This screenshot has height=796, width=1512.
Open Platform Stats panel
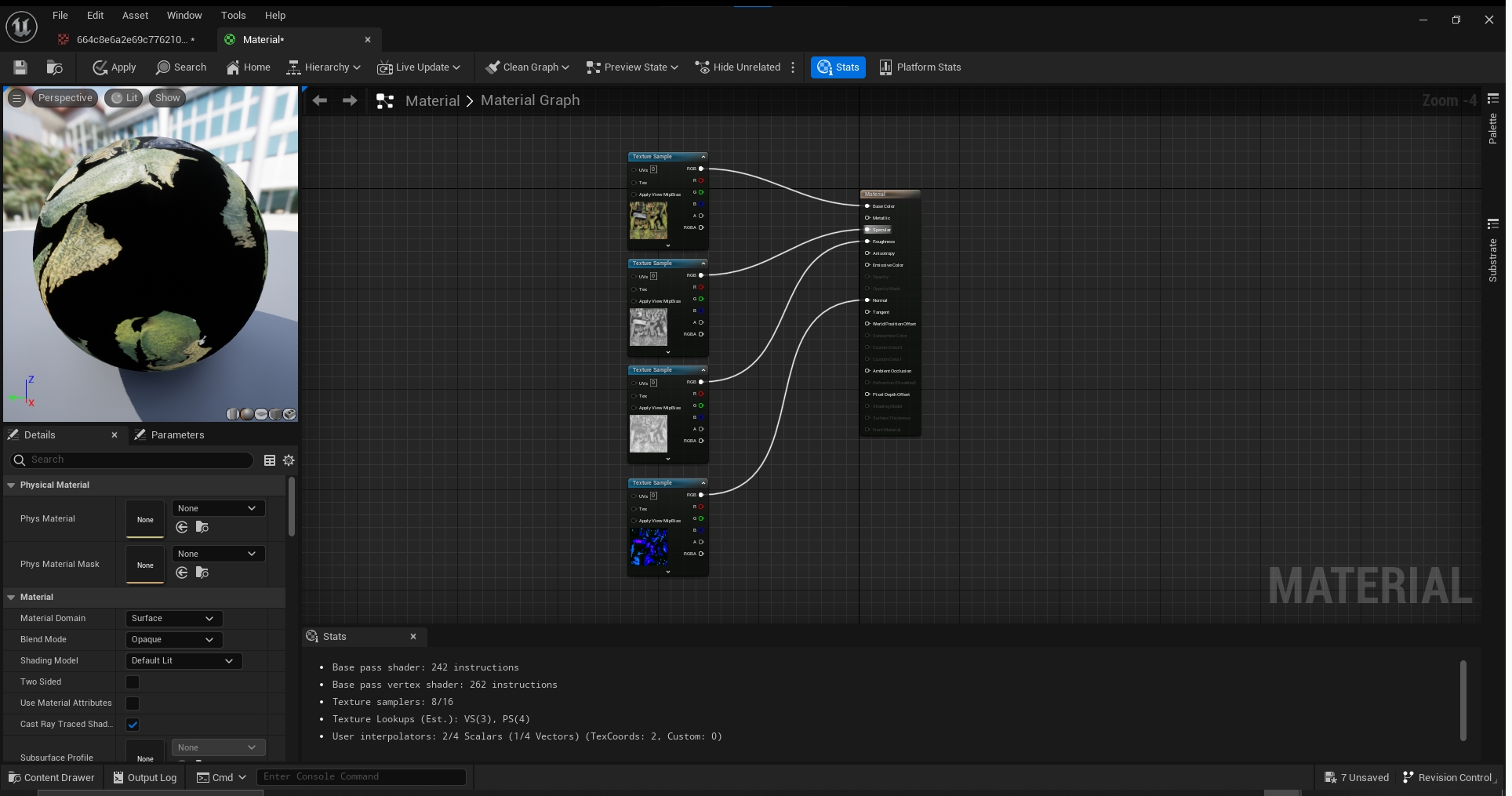[x=920, y=67]
